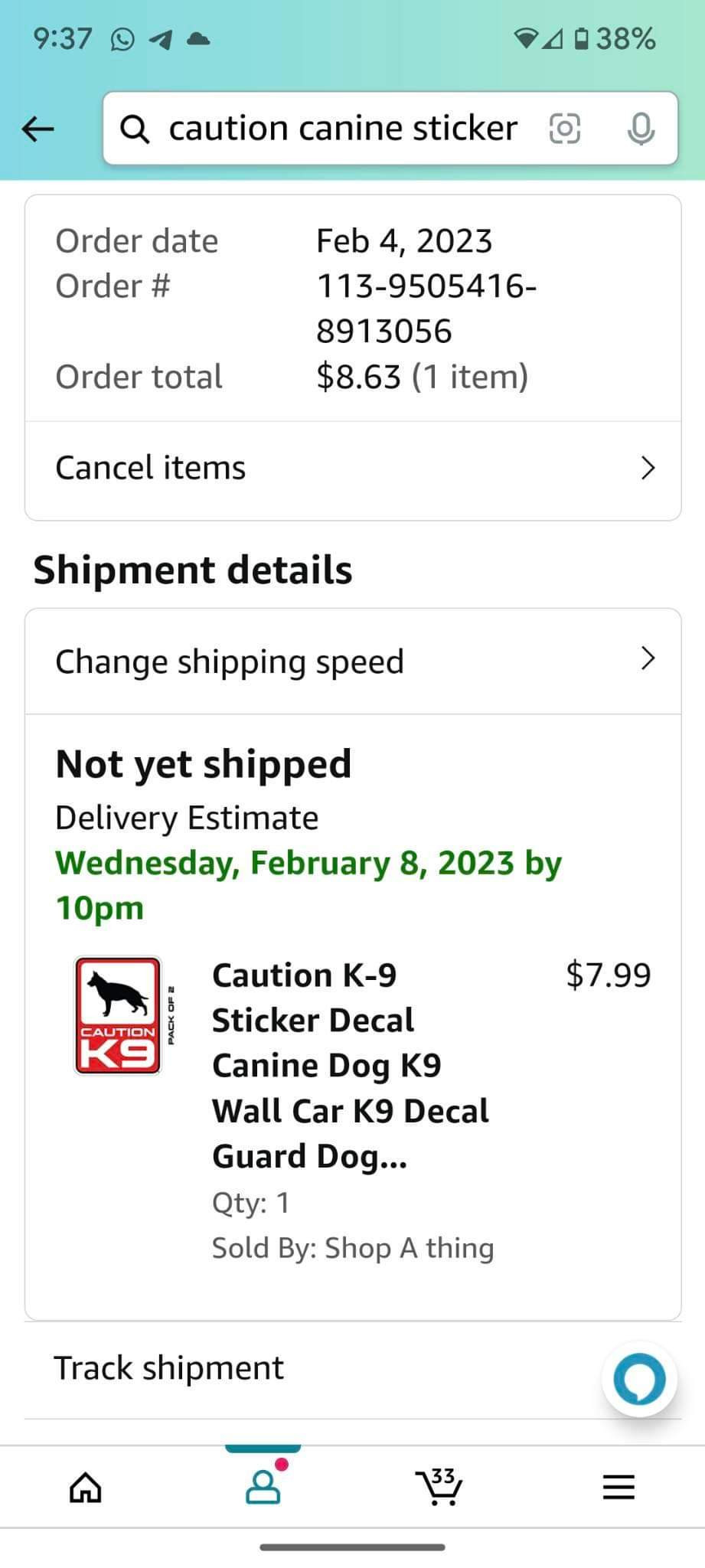Image resolution: width=705 pixels, height=1568 pixels.
Task: Tap the battery status icon
Action: (x=582, y=38)
